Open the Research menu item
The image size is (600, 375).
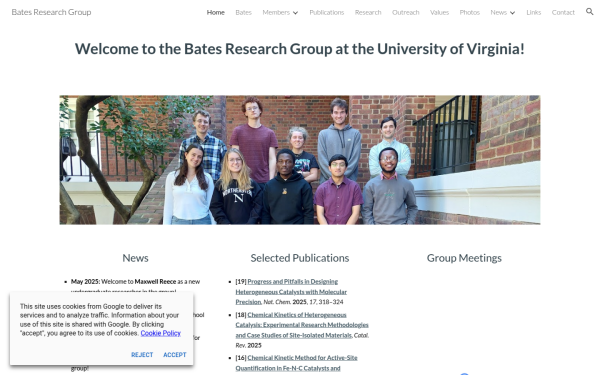368,12
